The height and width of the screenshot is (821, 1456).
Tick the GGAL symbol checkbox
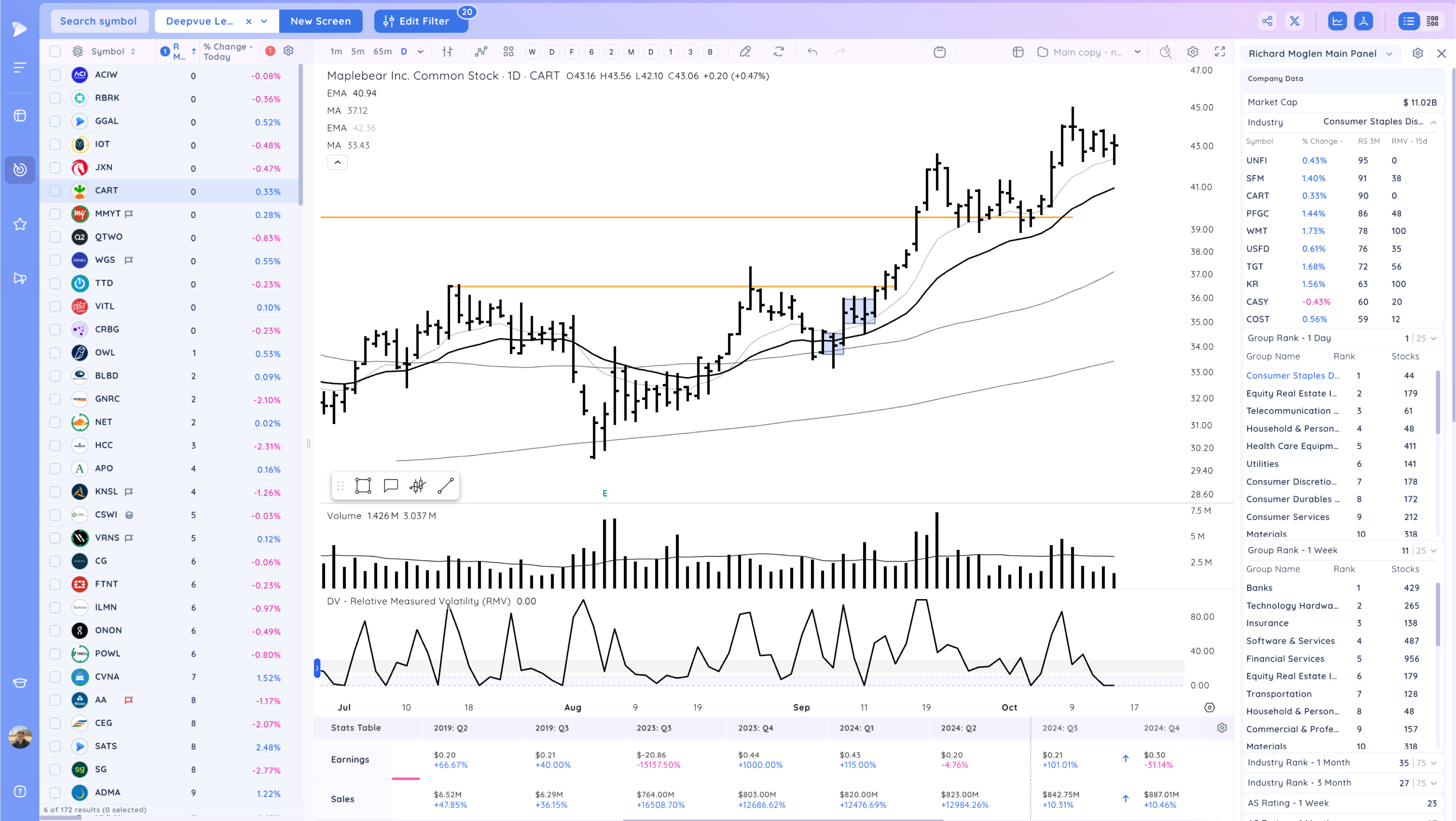(55, 122)
